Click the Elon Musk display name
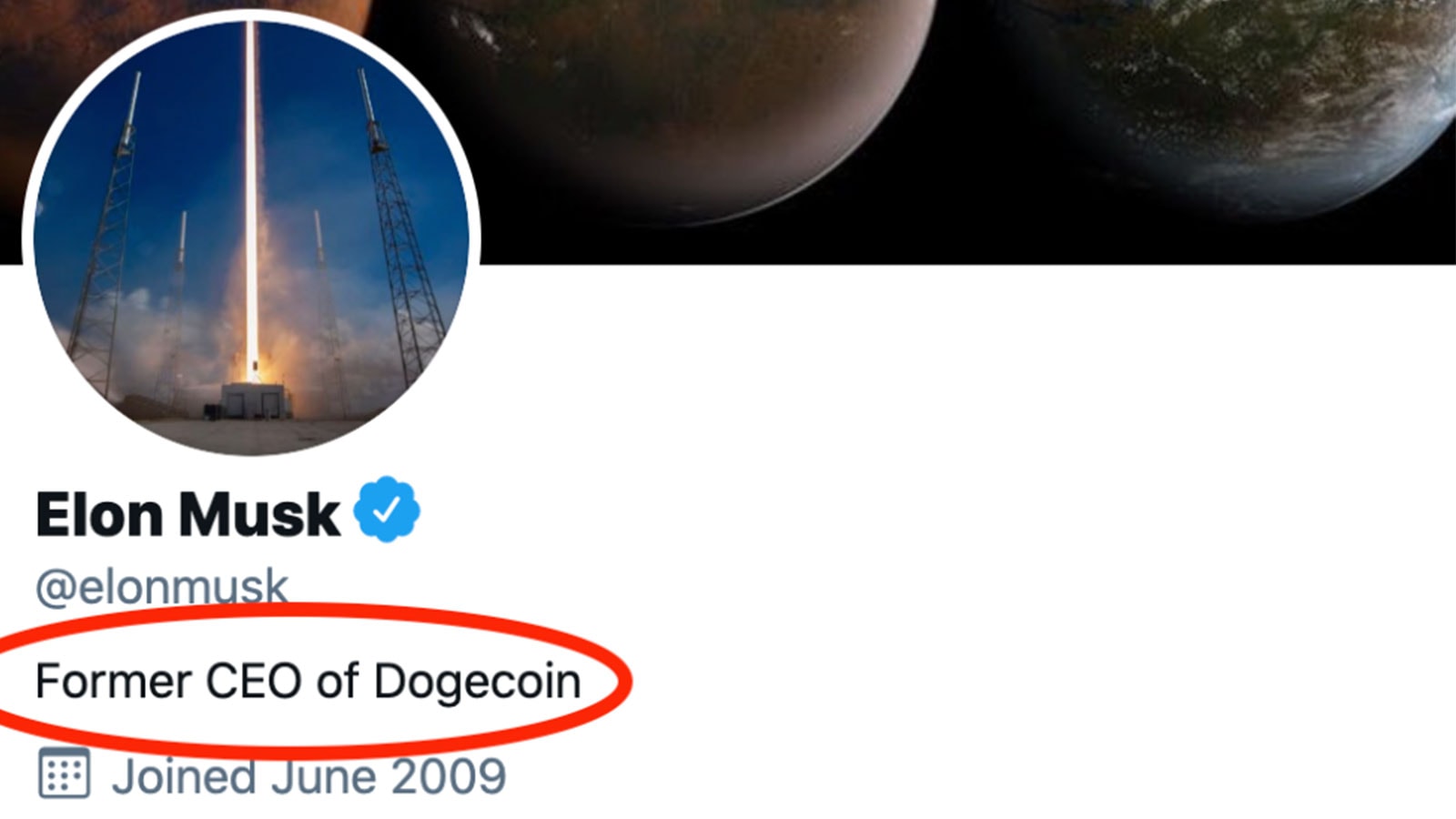Viewport: 1456px width, 819px height. 187,515
